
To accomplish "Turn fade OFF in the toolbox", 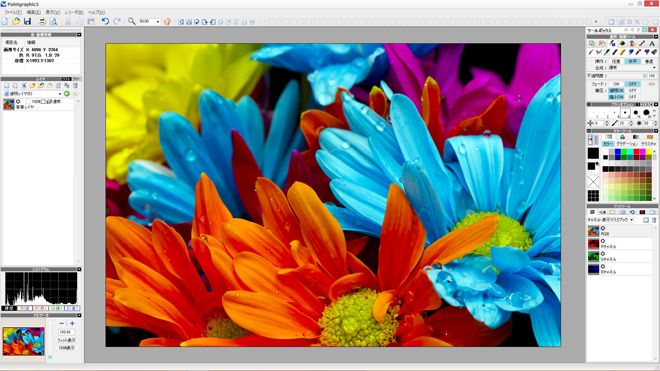I will [x=632, y=84].
